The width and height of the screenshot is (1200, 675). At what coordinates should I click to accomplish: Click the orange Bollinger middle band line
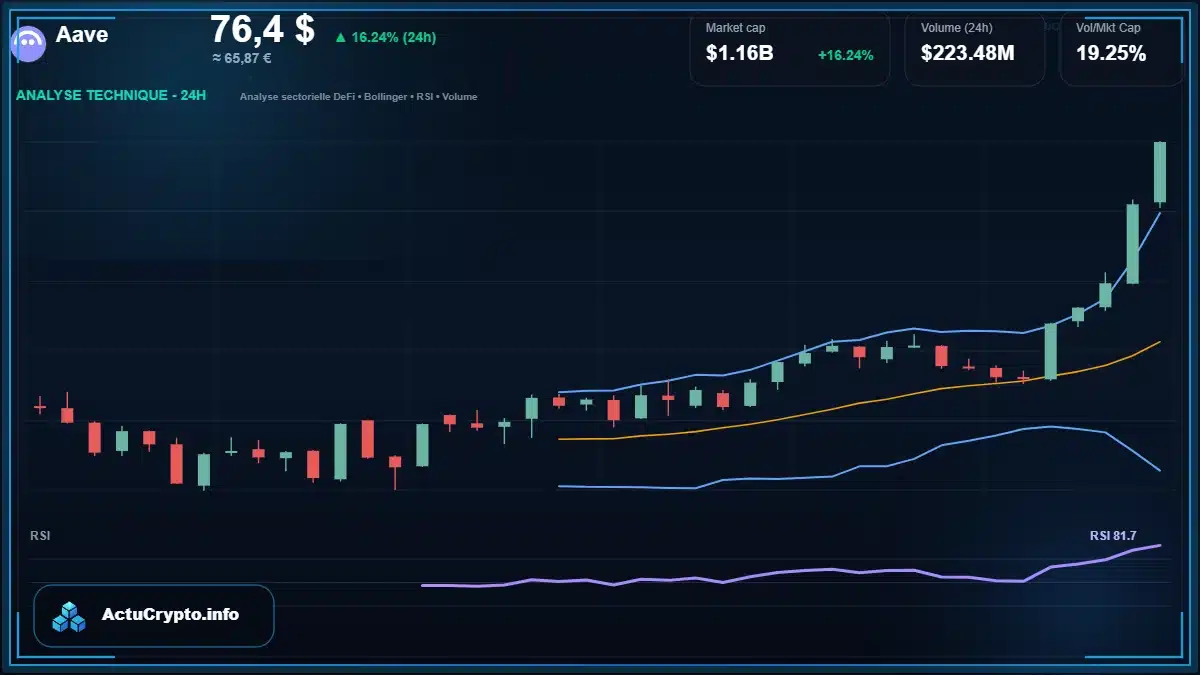[x=859, y=402]
